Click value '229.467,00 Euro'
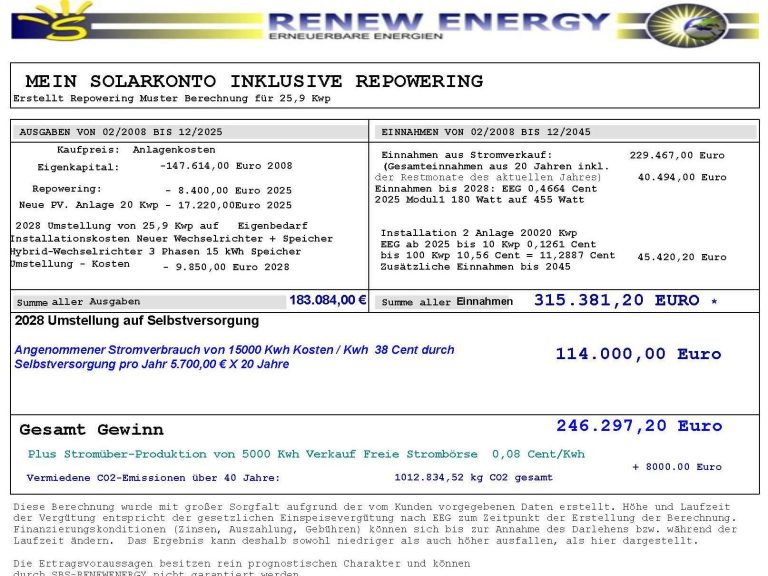 click(x=677, y=155)
